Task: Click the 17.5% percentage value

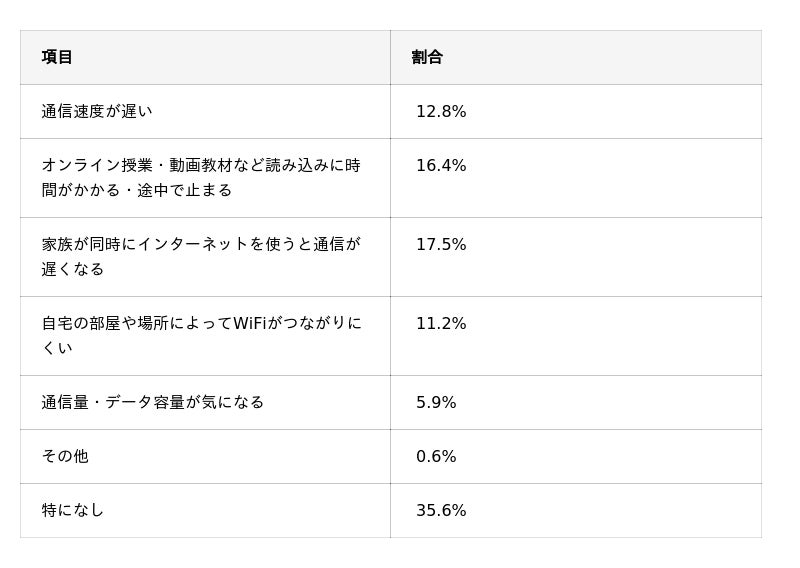Action: pyautogui.click(x=441, y=244)
